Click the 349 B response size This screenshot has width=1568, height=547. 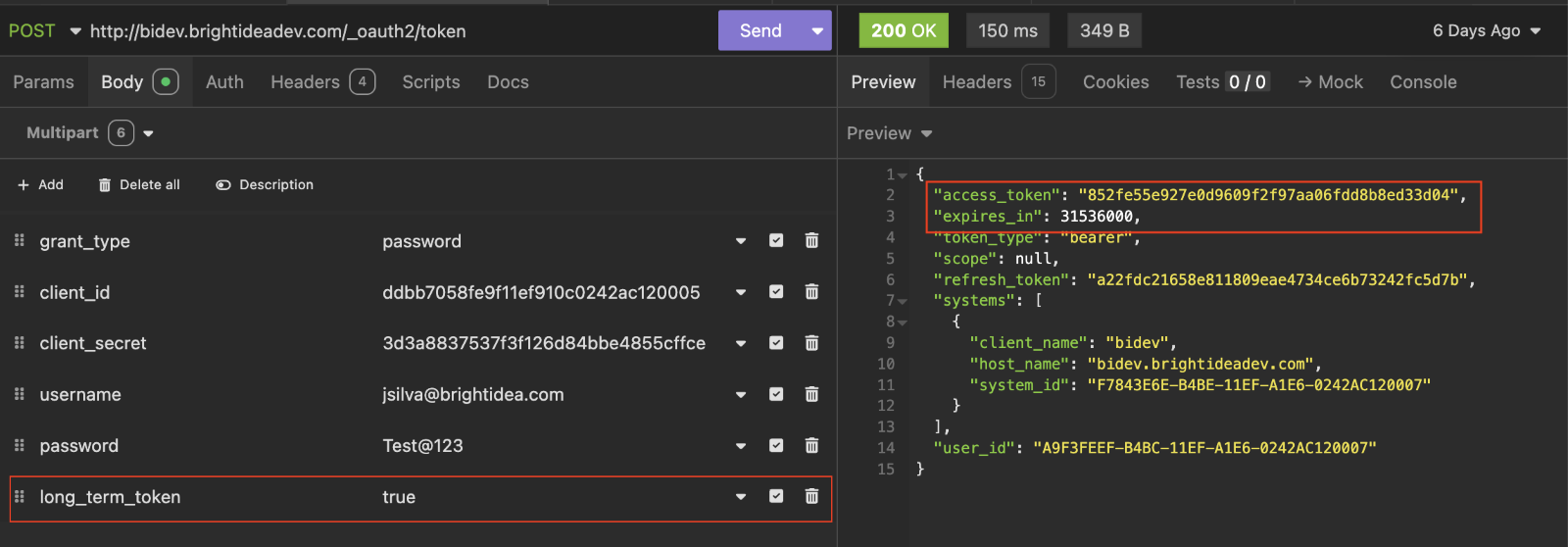(1104, 30)
